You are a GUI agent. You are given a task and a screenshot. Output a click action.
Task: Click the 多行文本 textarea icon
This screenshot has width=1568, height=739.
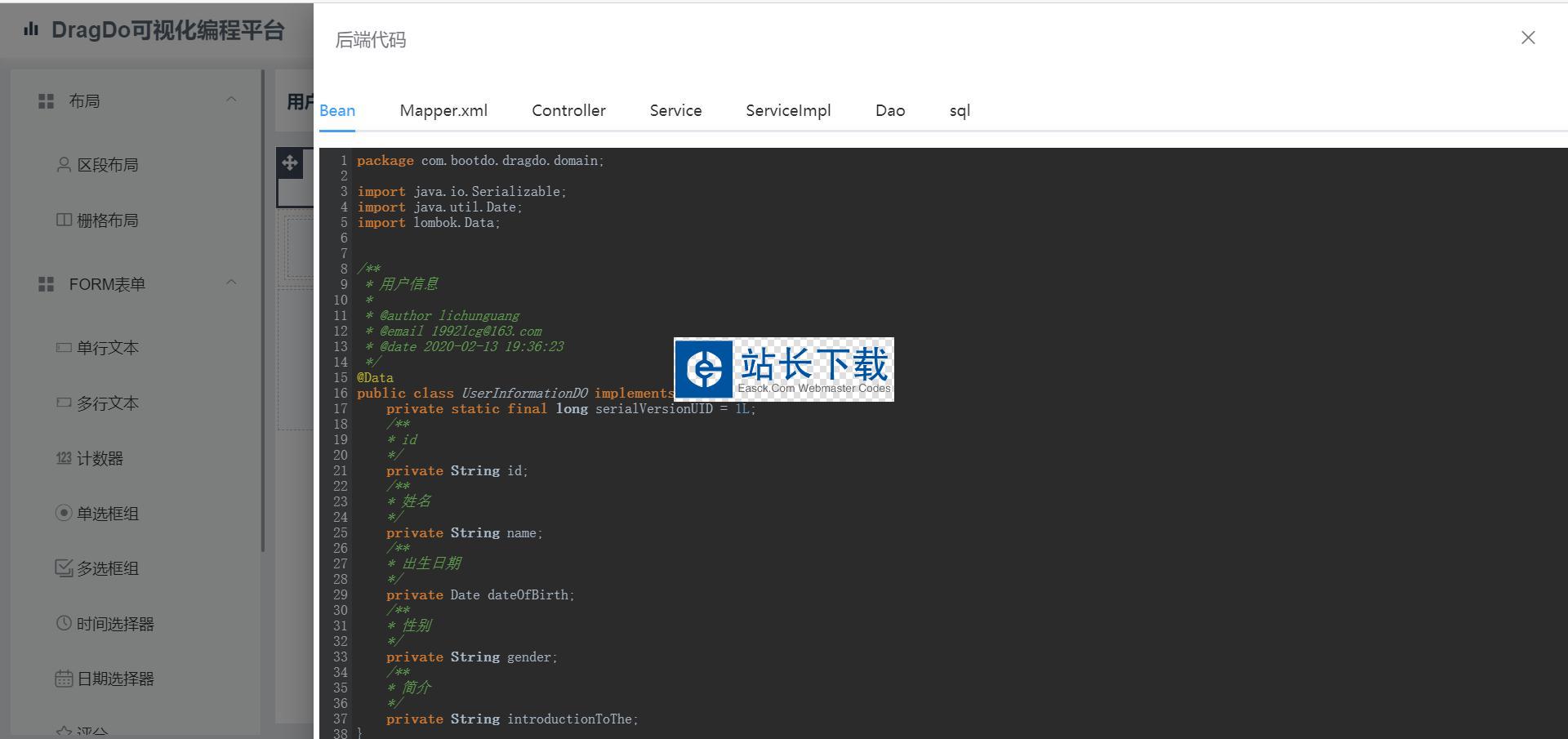[x=64, y=403]
